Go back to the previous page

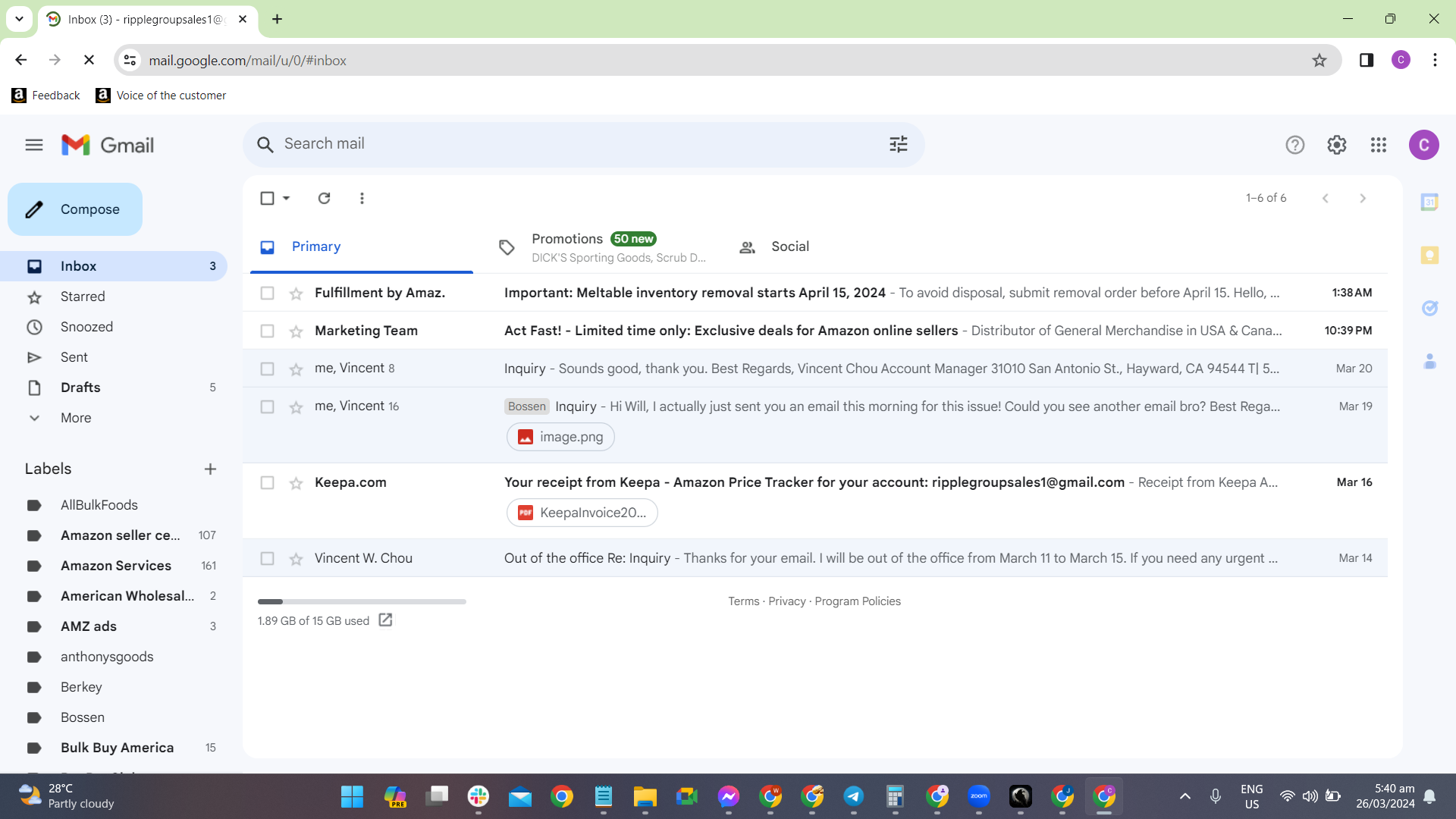(x=21, y=60)
